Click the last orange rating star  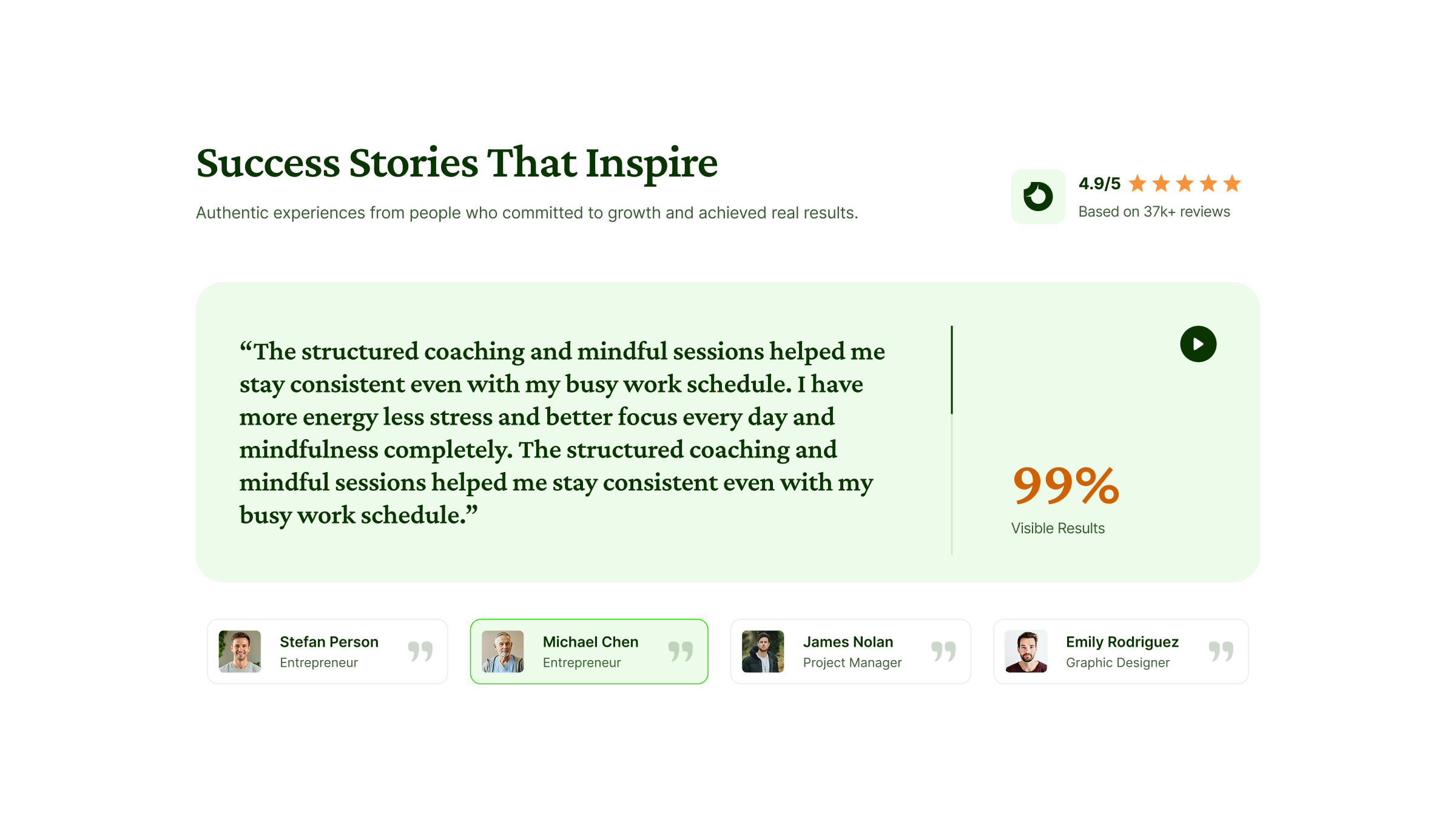(x=1232, y=183)
